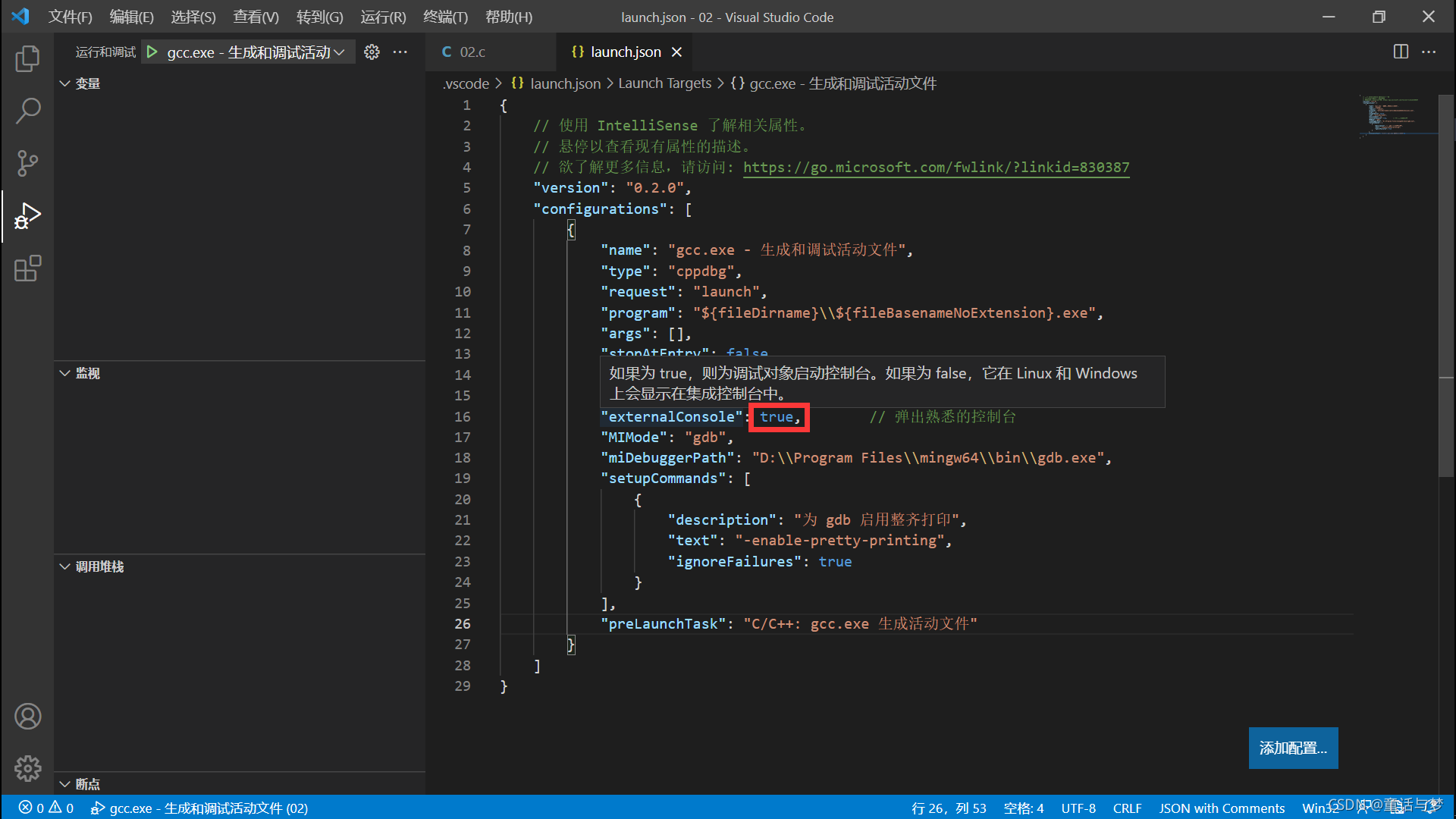Open the Accounts icon in activity bar
The image size is (1456, 819).
coord(27,716)
